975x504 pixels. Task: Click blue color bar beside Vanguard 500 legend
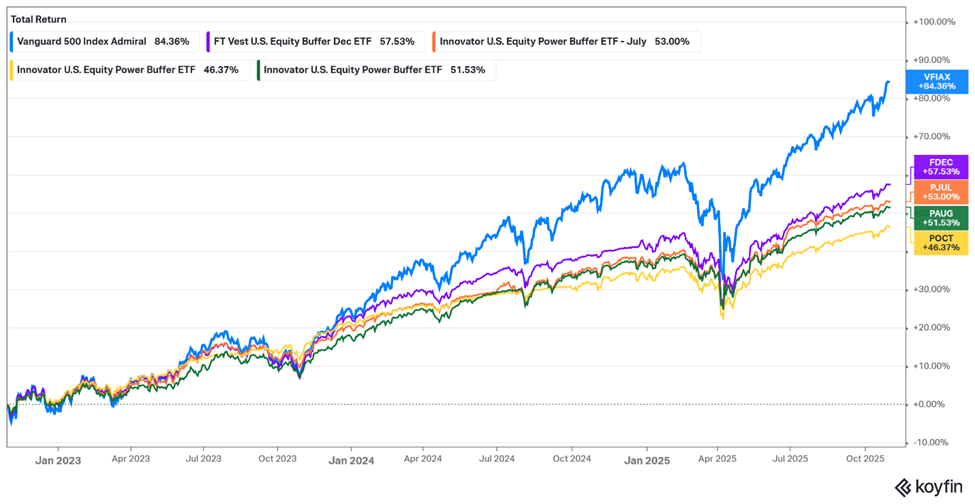coord(12,42)
